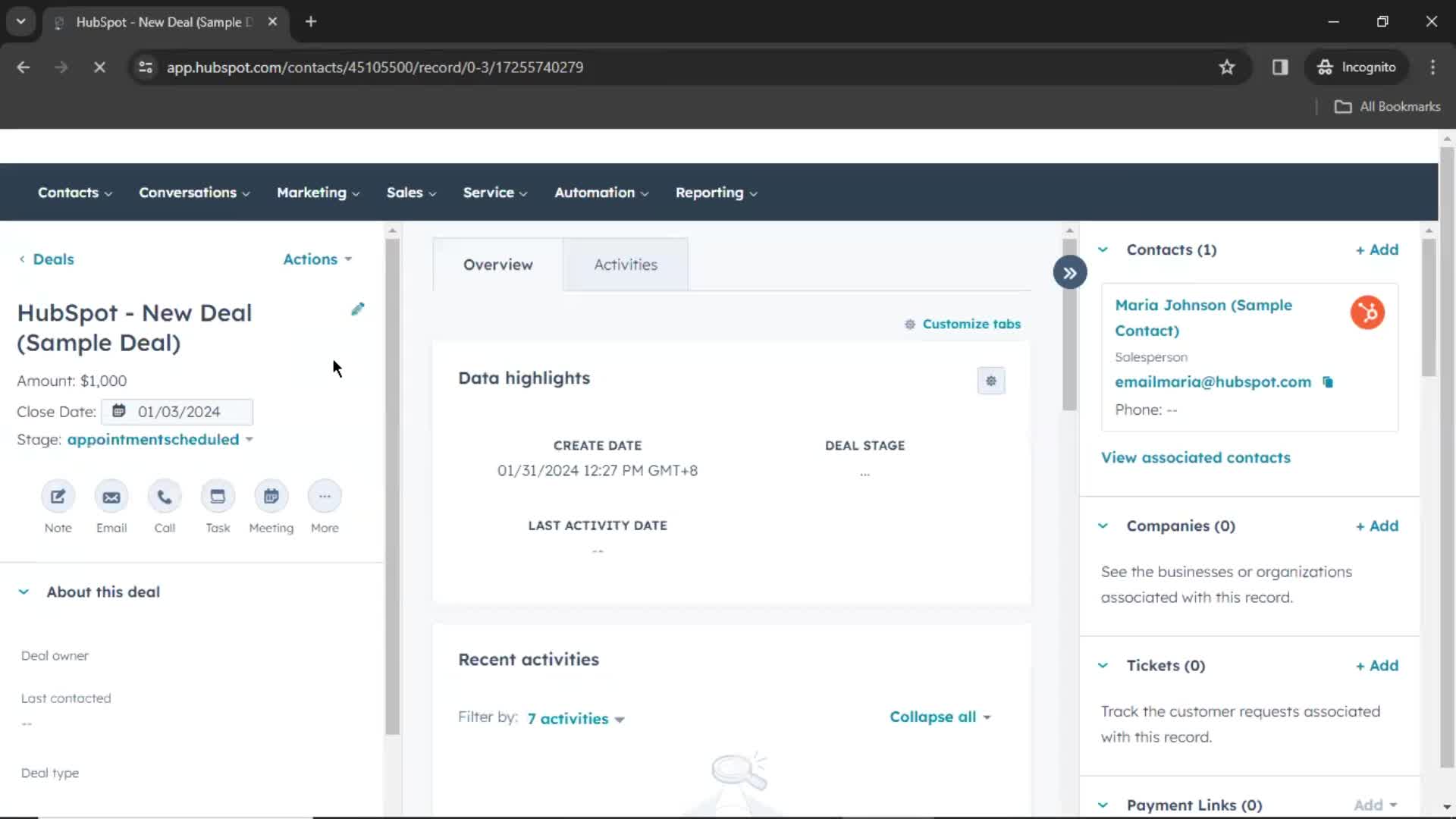Add a contact to this deal
Screen dimensions: 1456x819
coord(1377,249)
